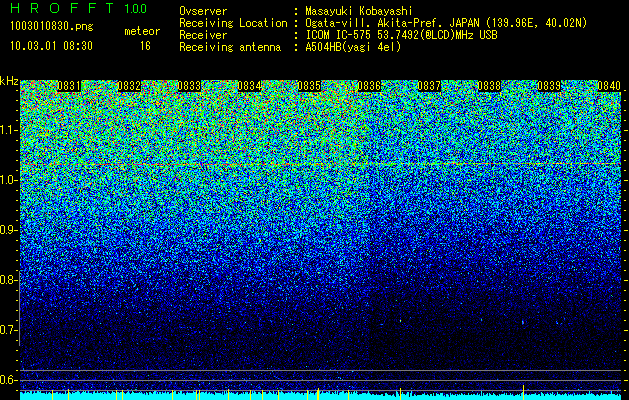This screenshot has height=400, width=629.
Task: Click the 0832 time marker
Action: (129, 86)
